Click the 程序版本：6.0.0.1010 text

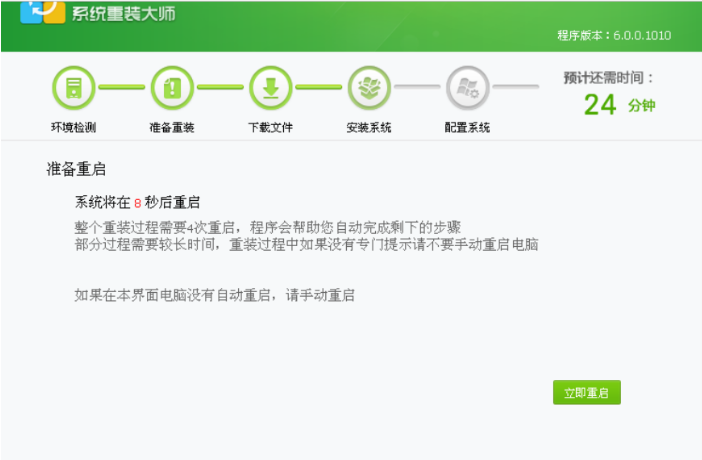coord(614,35)
